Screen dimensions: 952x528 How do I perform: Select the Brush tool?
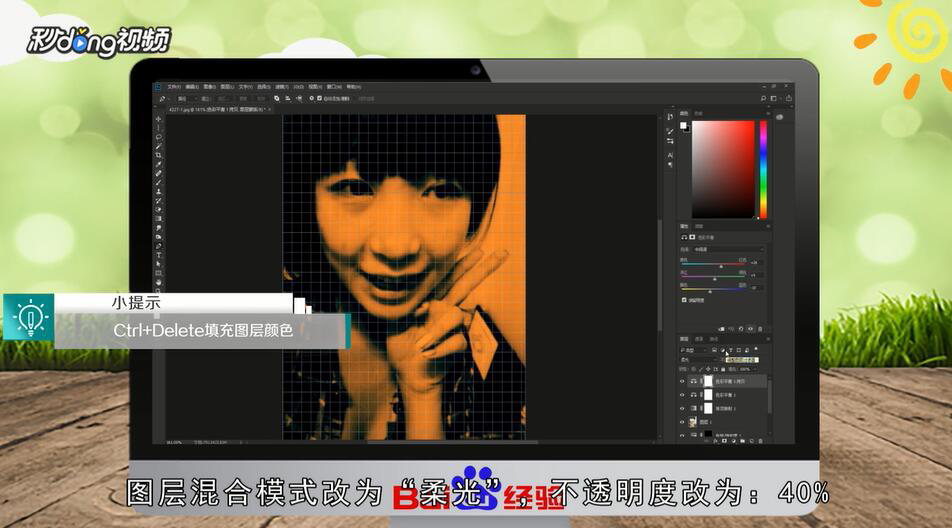pyautogui.click(x=158, y=183)
